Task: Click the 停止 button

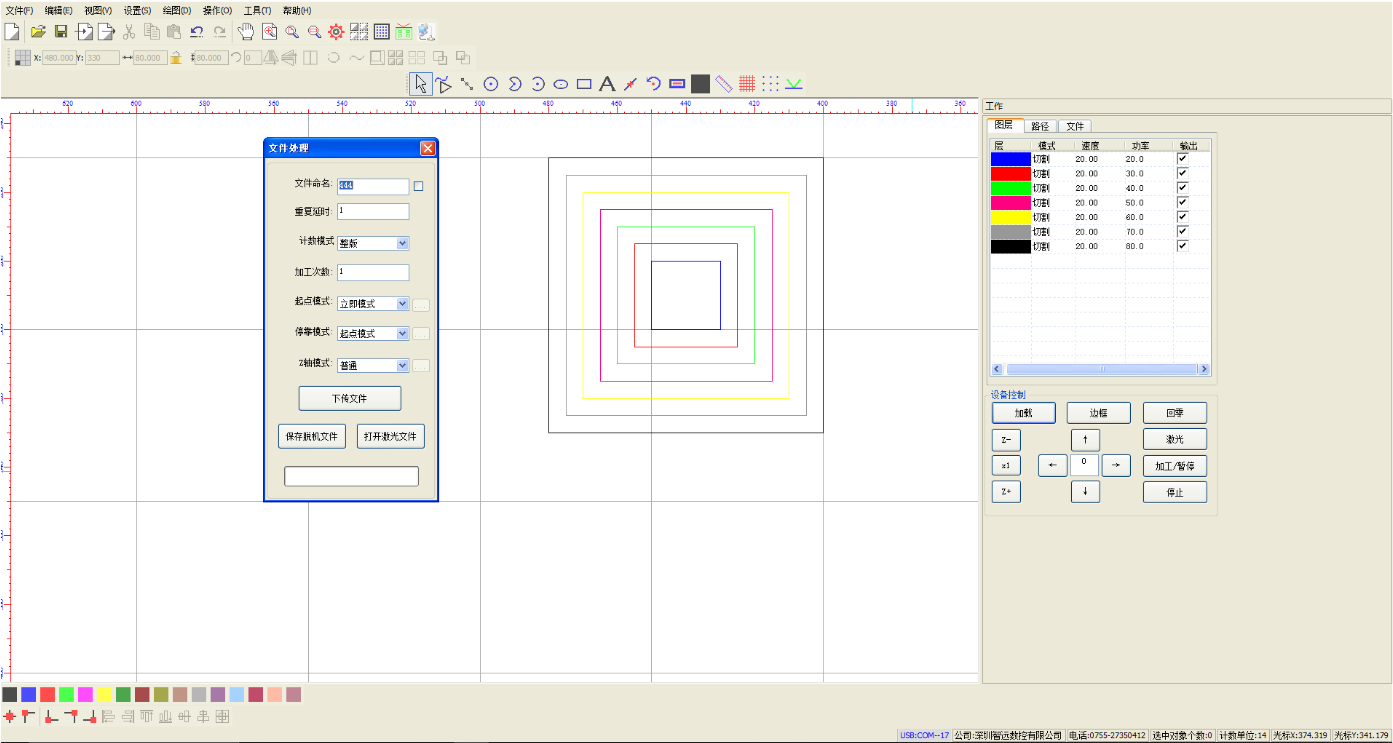Action: [x=1174, y=492]
